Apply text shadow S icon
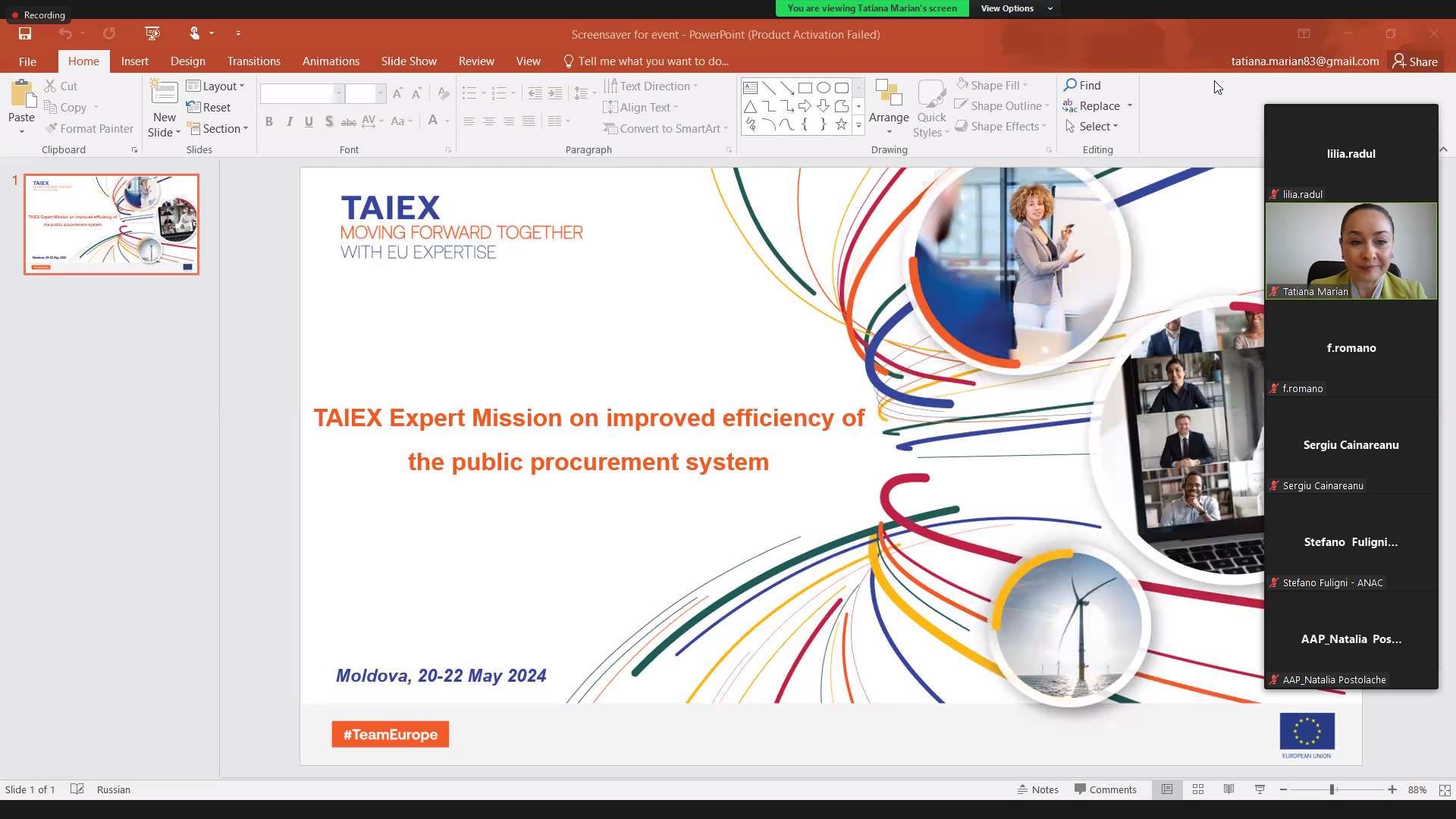The image size is (1456, 819). (328, 121)
